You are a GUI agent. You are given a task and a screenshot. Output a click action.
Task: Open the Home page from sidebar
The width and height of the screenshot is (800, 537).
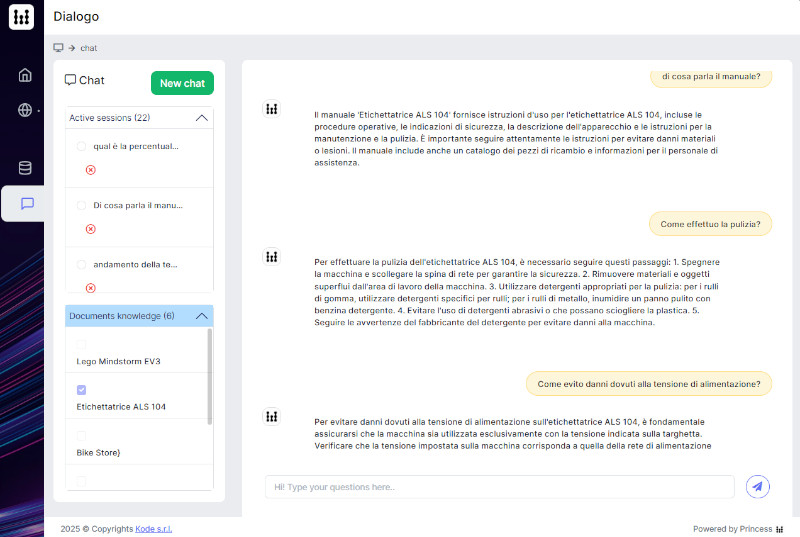(x=25, y=75)
